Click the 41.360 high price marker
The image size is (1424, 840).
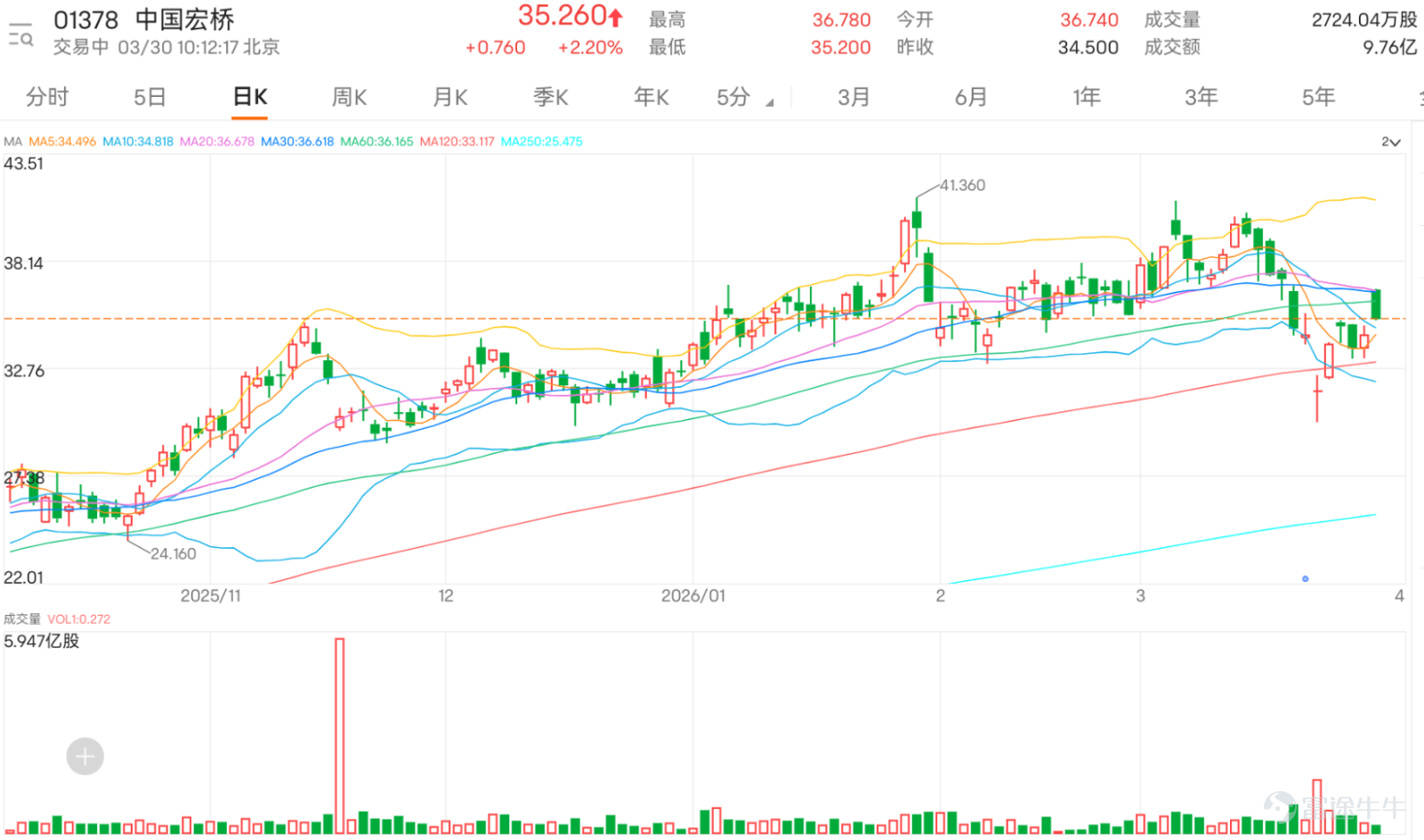tap(963, 185)
